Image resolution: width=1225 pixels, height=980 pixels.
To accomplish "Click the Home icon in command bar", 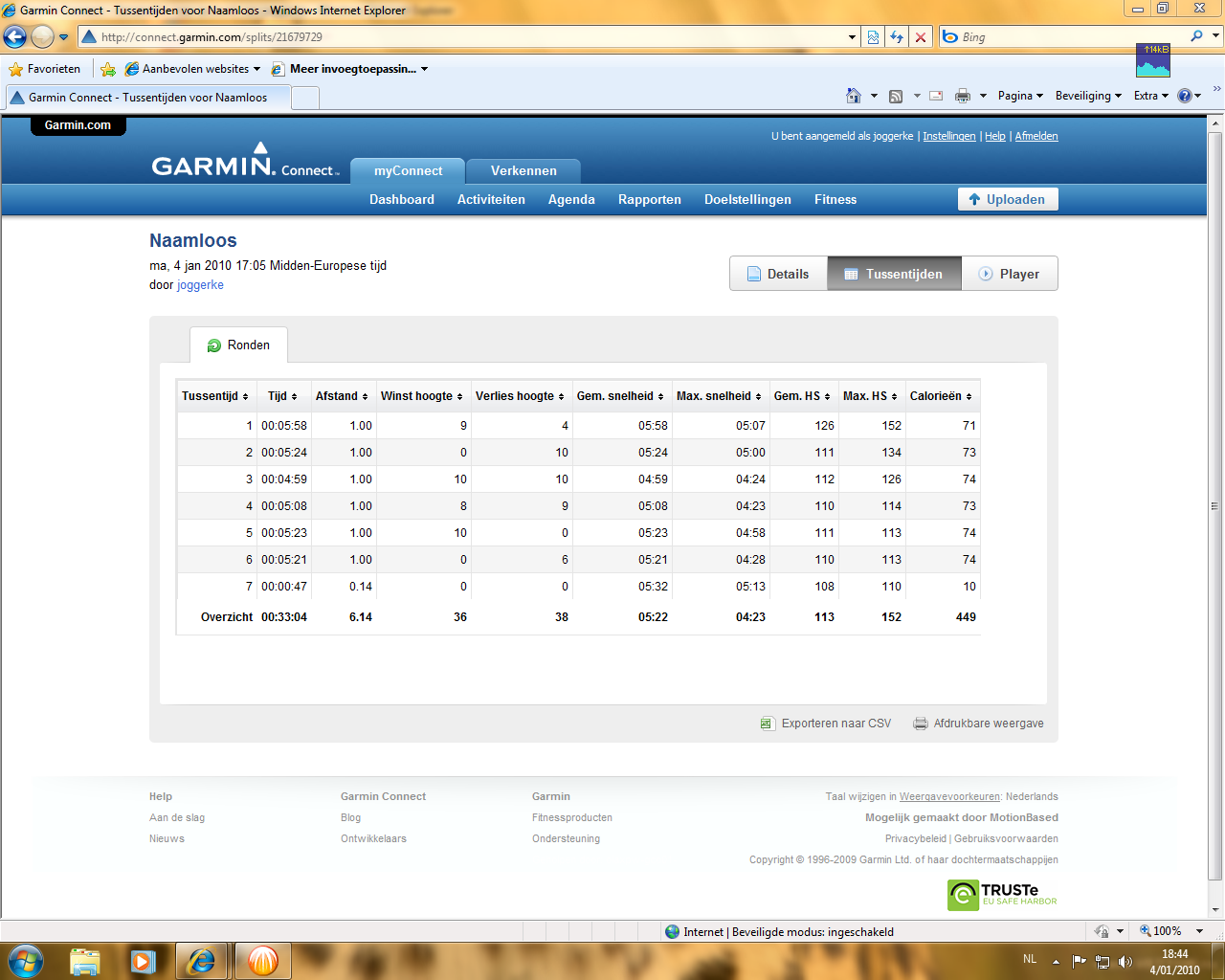I will coord(854,96).
